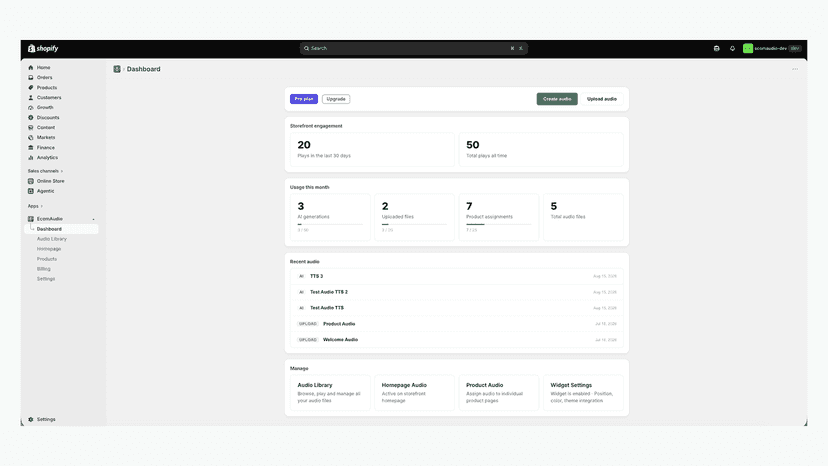Open the Welcome Audio row
Viewport: 828px width, 466px height.
457,340
